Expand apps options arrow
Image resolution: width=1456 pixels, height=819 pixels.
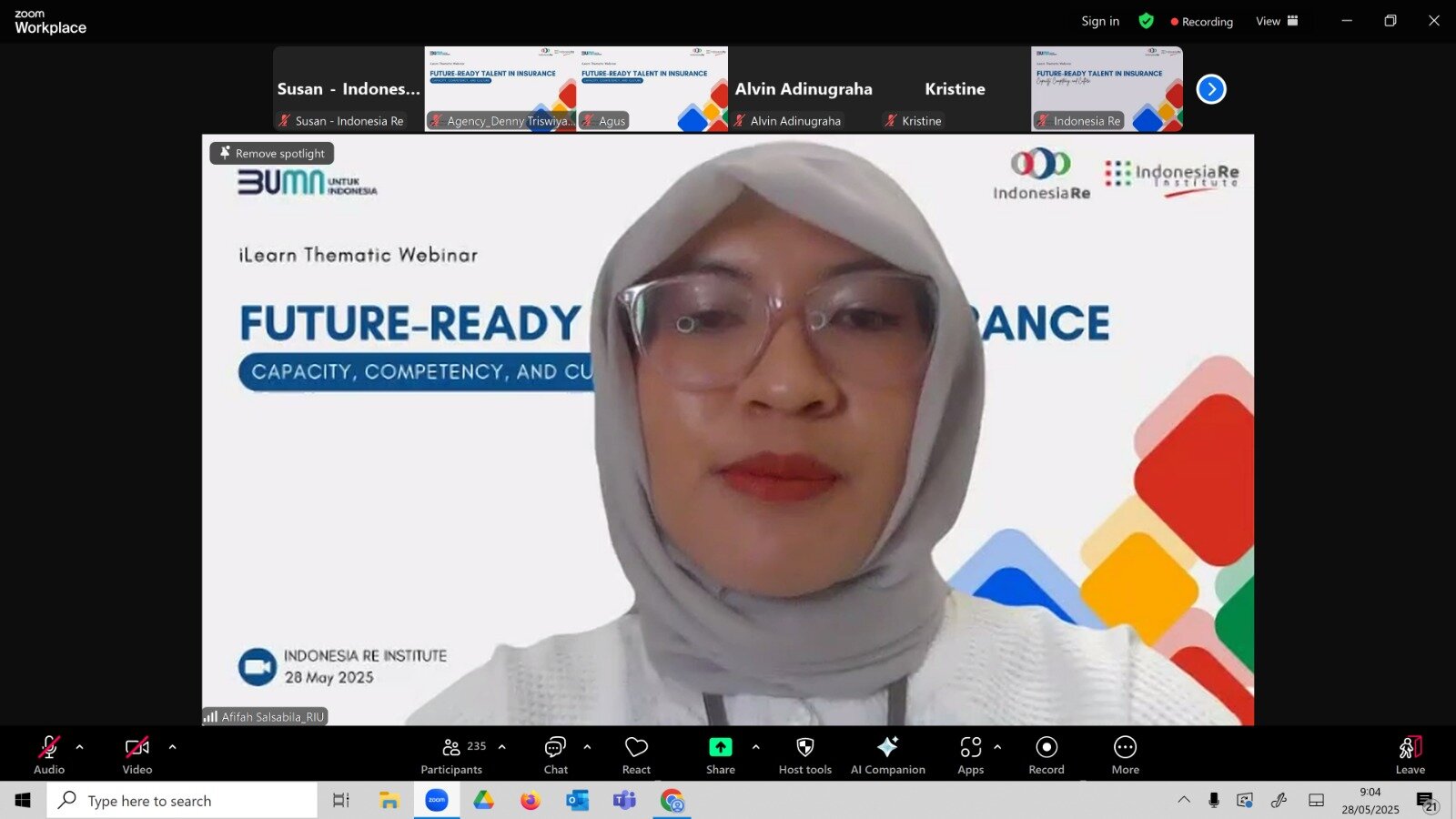pyautogui.click(x=997, y=747)
